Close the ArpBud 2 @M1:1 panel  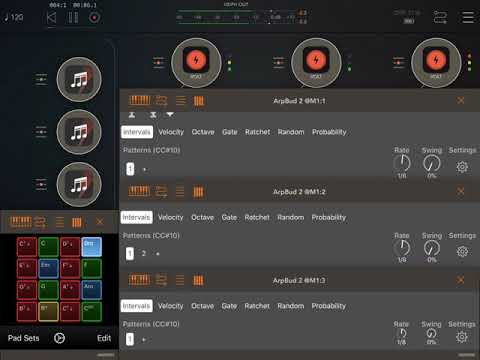click(461, 100)
